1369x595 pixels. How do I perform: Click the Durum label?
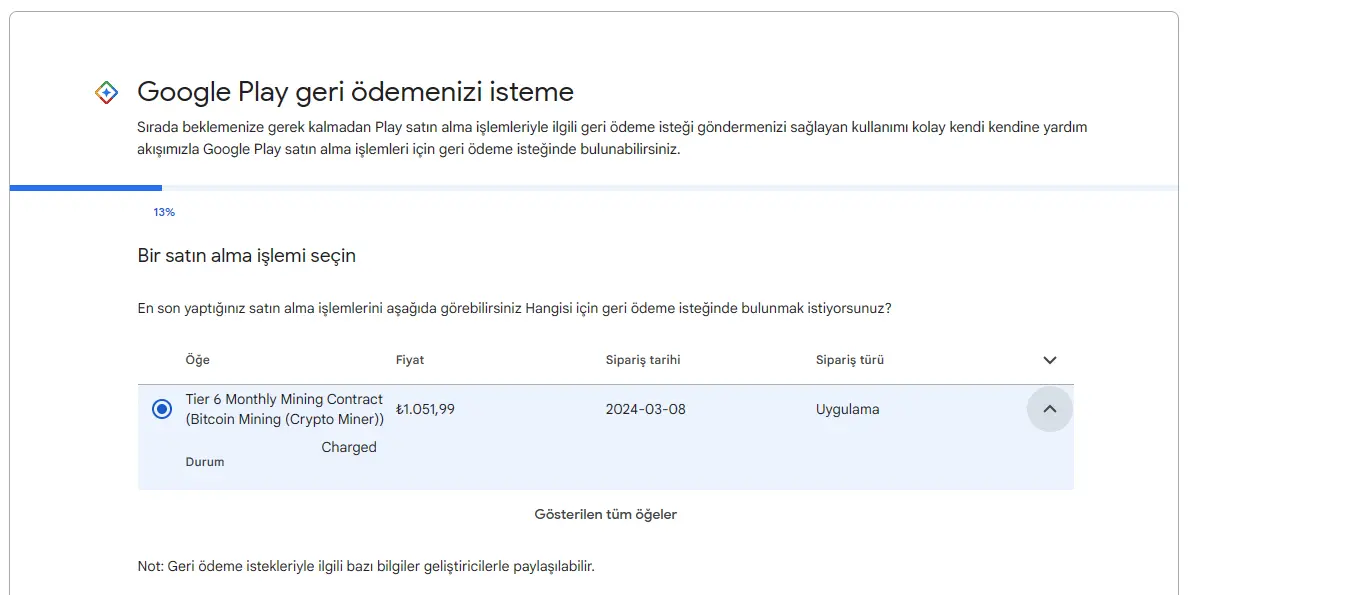pos(205,462)
